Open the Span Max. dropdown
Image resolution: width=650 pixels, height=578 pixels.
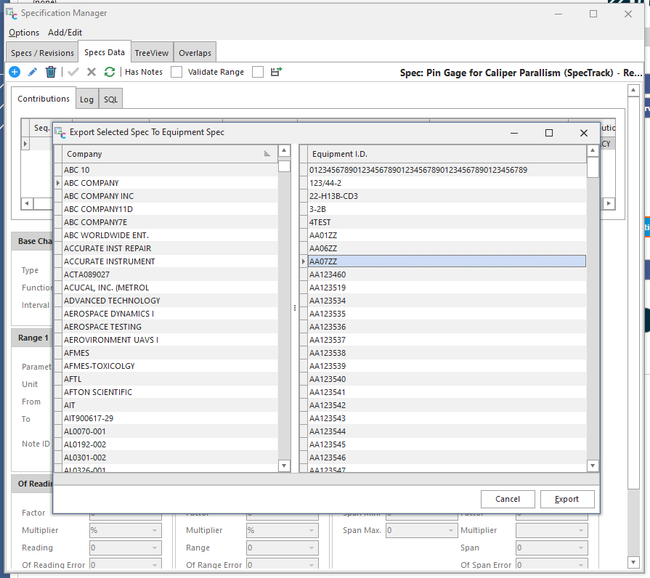[x=451, y=530]
